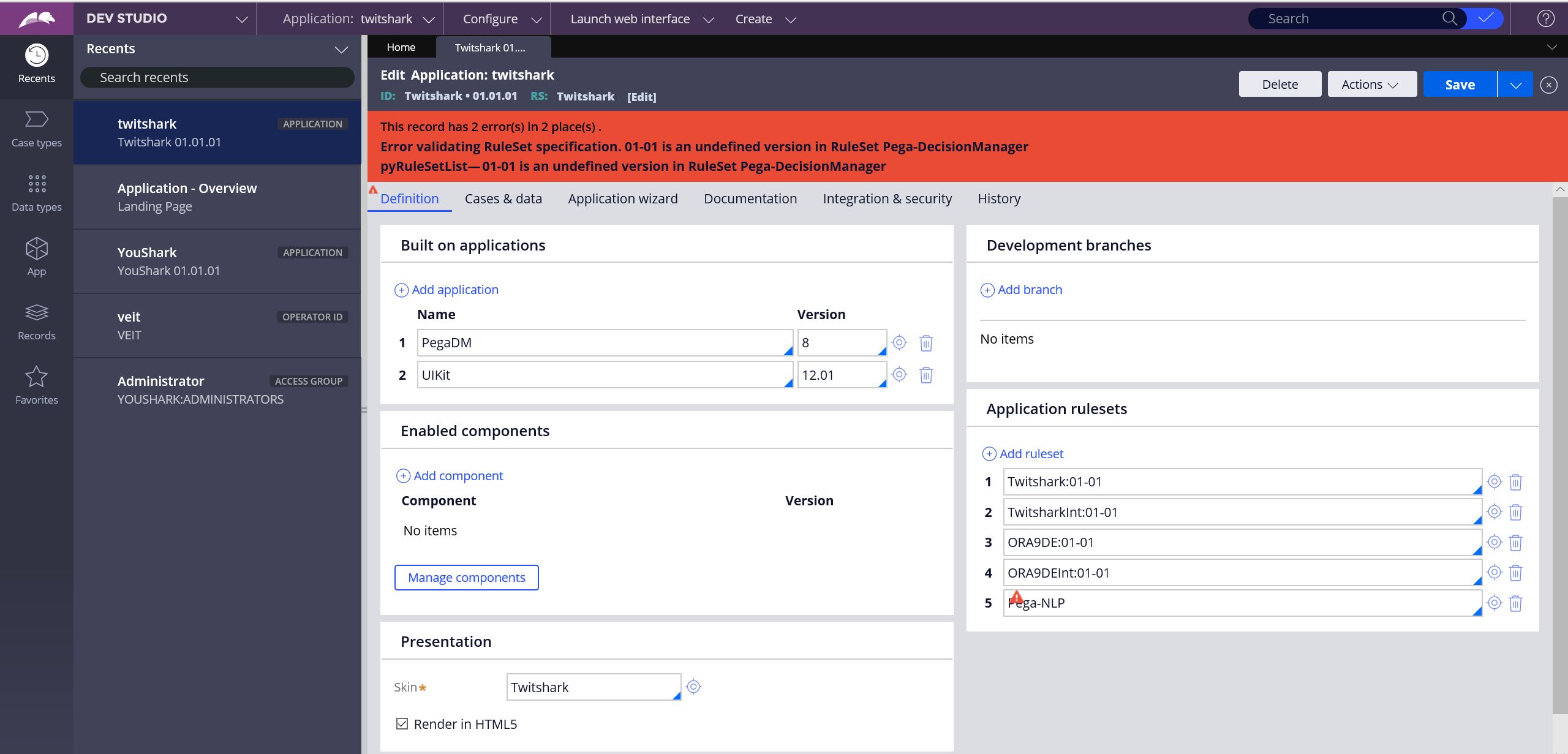Switch to the Definition tab
Screen dimensions: 1568x754
point(409,198)
